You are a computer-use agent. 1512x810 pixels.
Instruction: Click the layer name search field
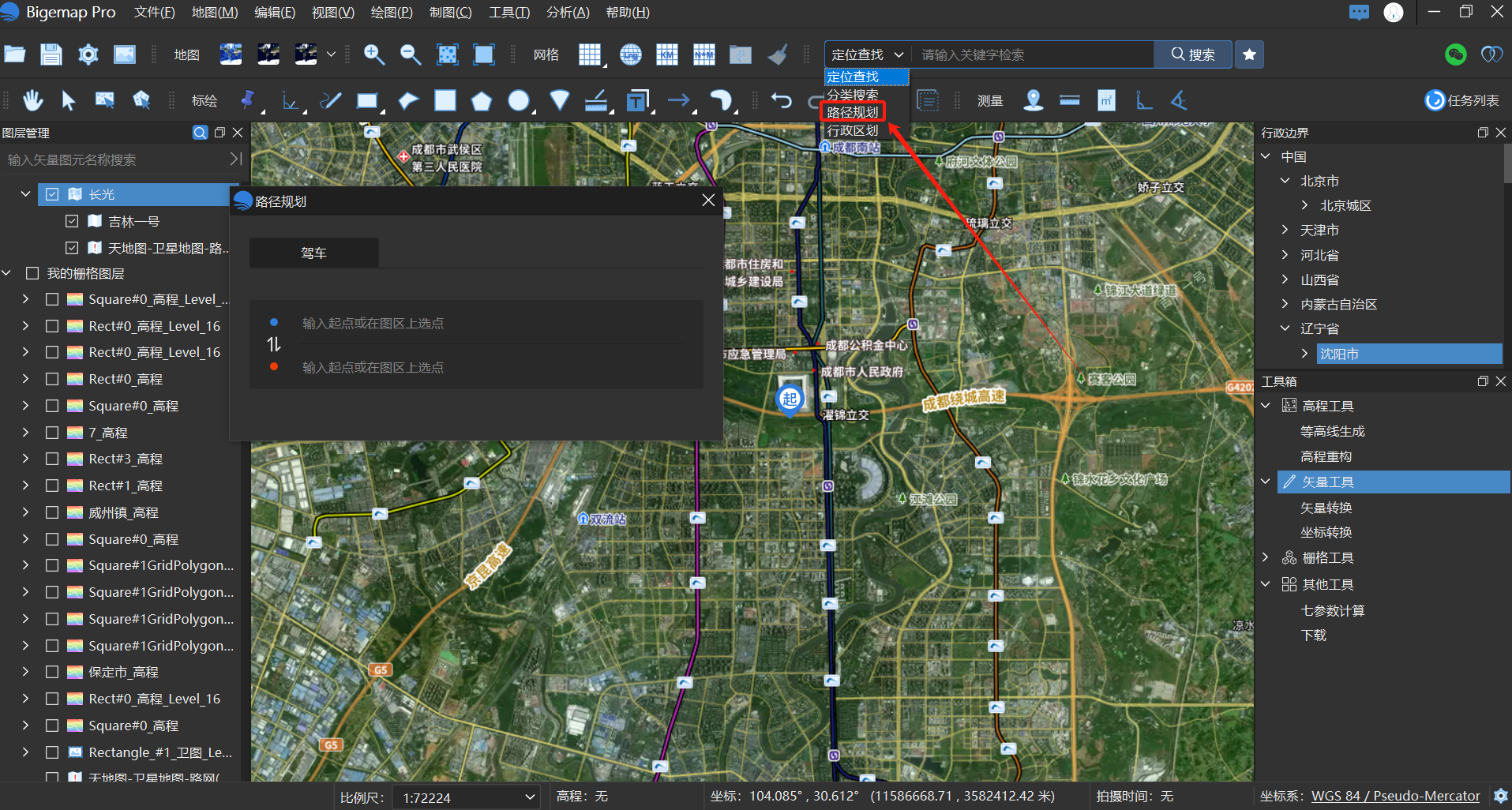click(x=115, y=159)
